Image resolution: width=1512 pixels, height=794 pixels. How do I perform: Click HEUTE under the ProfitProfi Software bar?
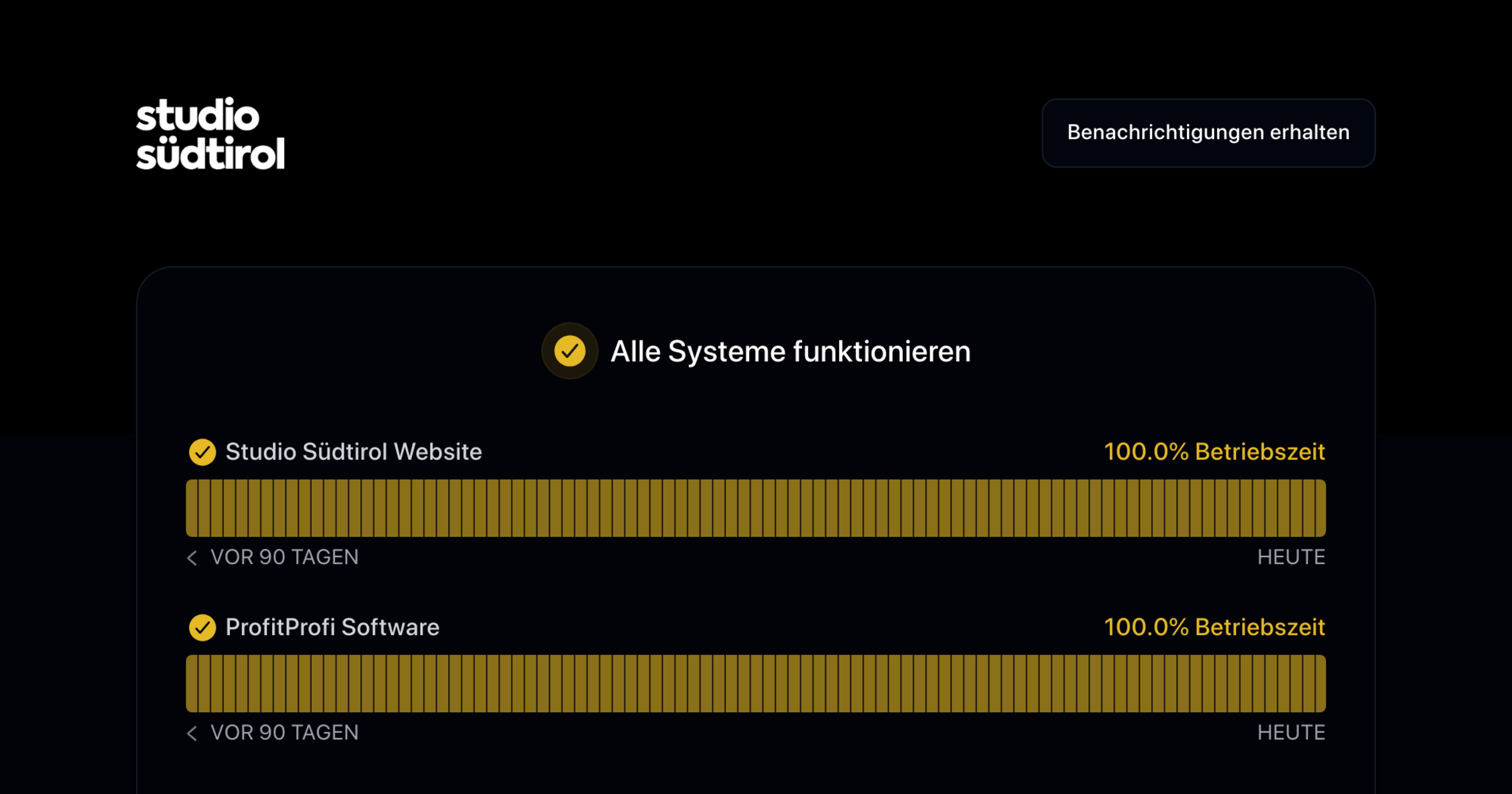click(1291, 732)
